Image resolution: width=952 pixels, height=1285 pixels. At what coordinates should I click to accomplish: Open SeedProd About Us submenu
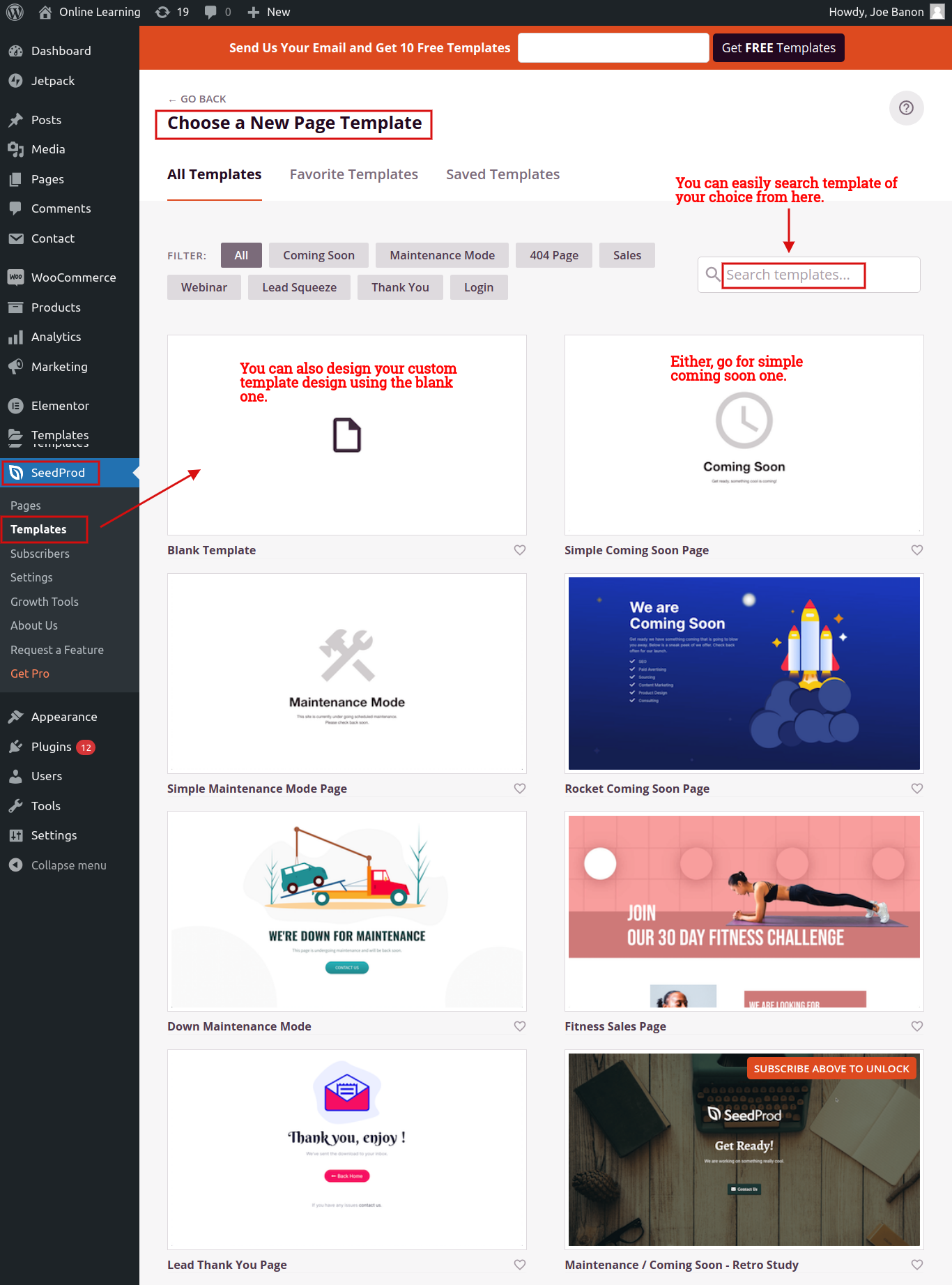pyautogui.click(x=34, y=625)
